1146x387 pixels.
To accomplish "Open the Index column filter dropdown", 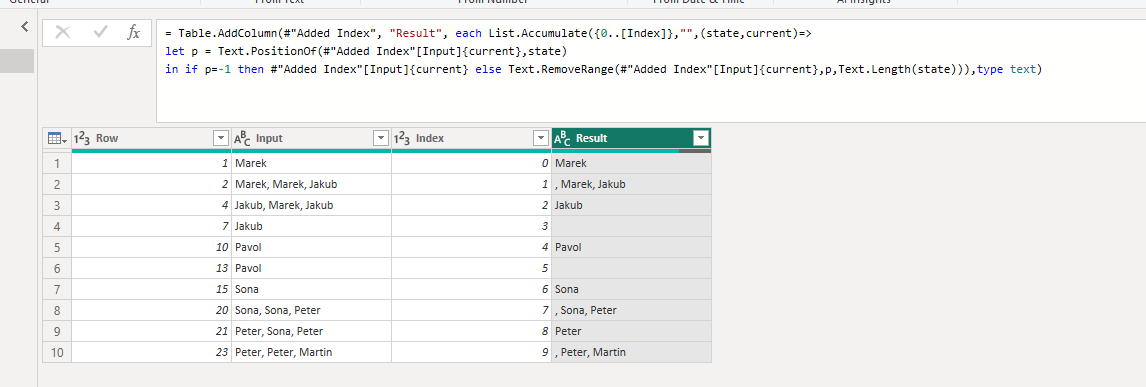I will pos(541,139).
